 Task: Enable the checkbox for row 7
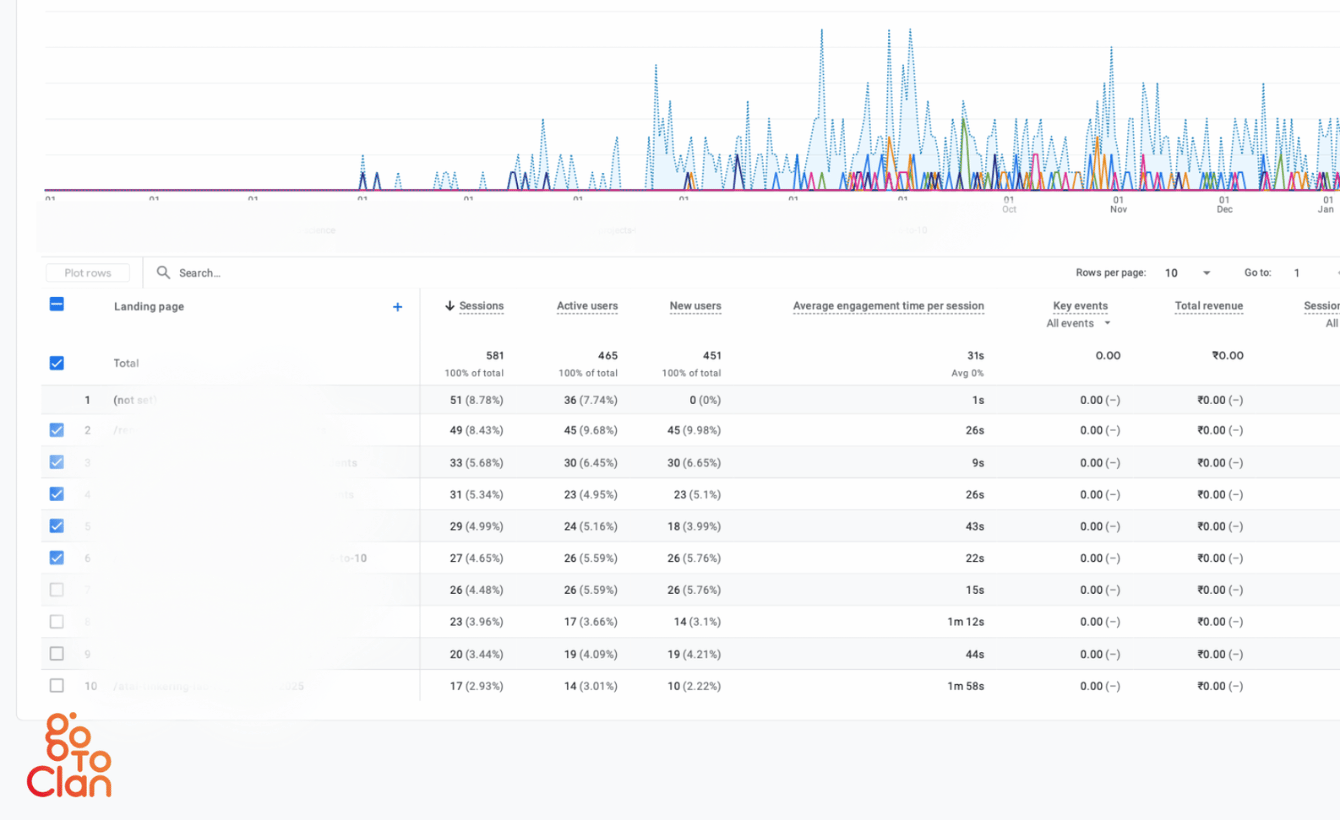[x=56, y=589]
